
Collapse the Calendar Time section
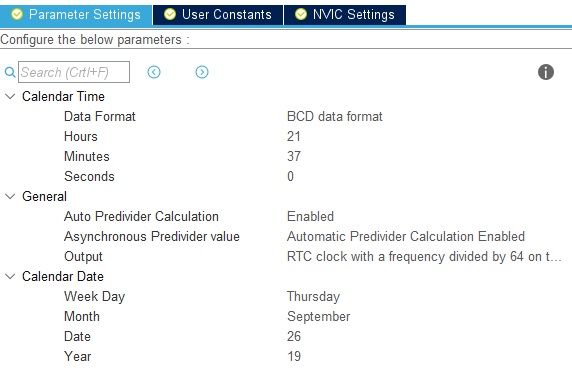tap(10, 96)
